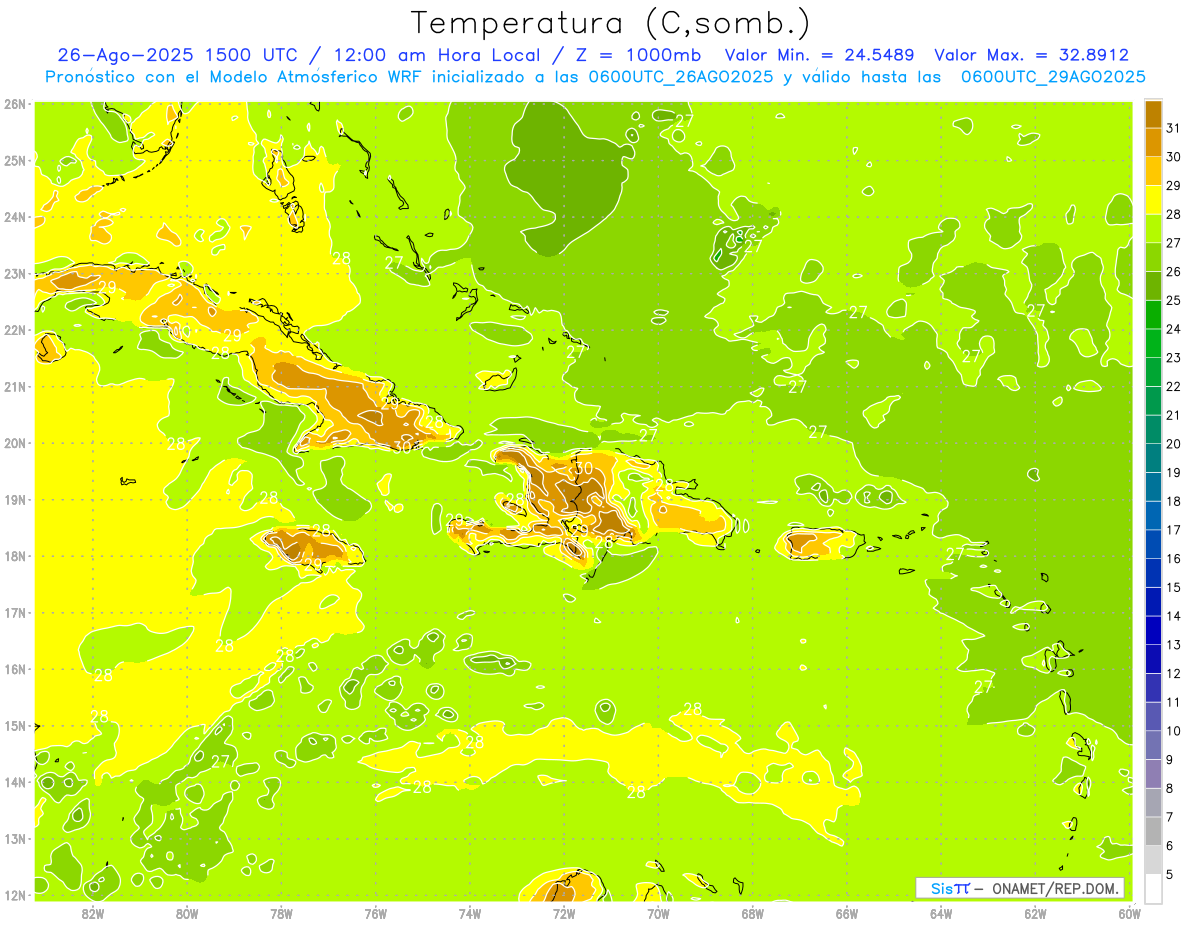
Task: Click the '24N' latitude axis label
Action: pos(15,217)
